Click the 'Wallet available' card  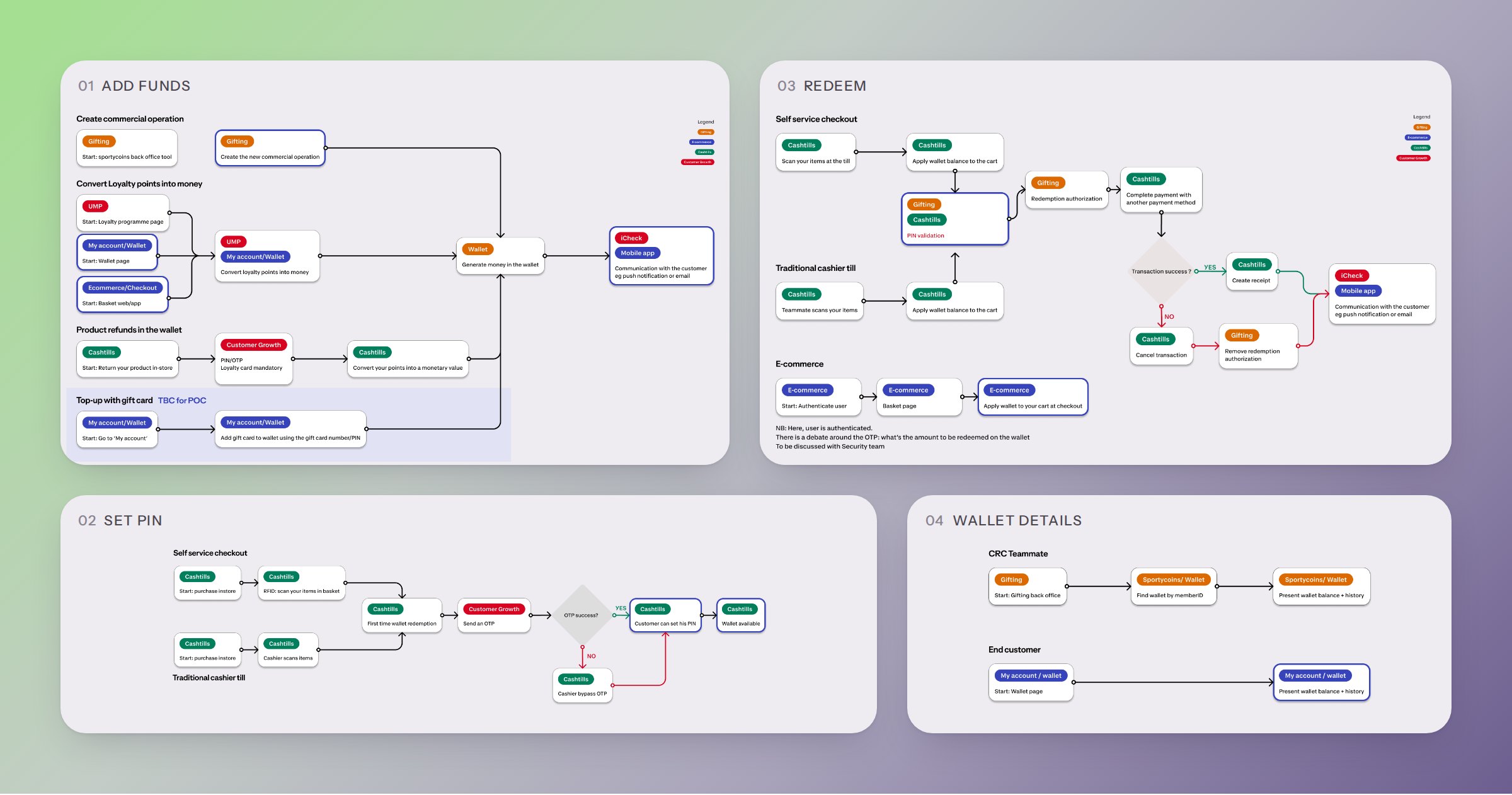[x=741, y=615]
